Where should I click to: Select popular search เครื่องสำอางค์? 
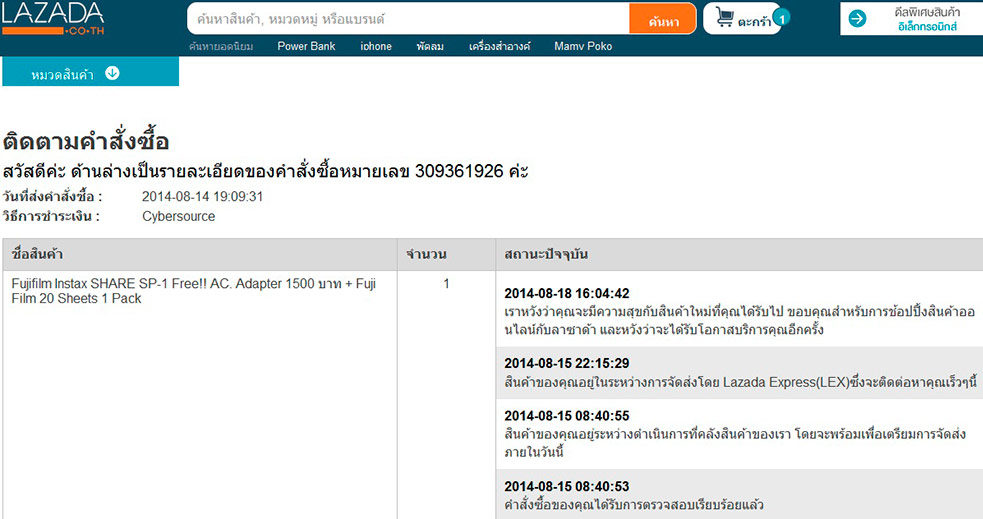499,46
